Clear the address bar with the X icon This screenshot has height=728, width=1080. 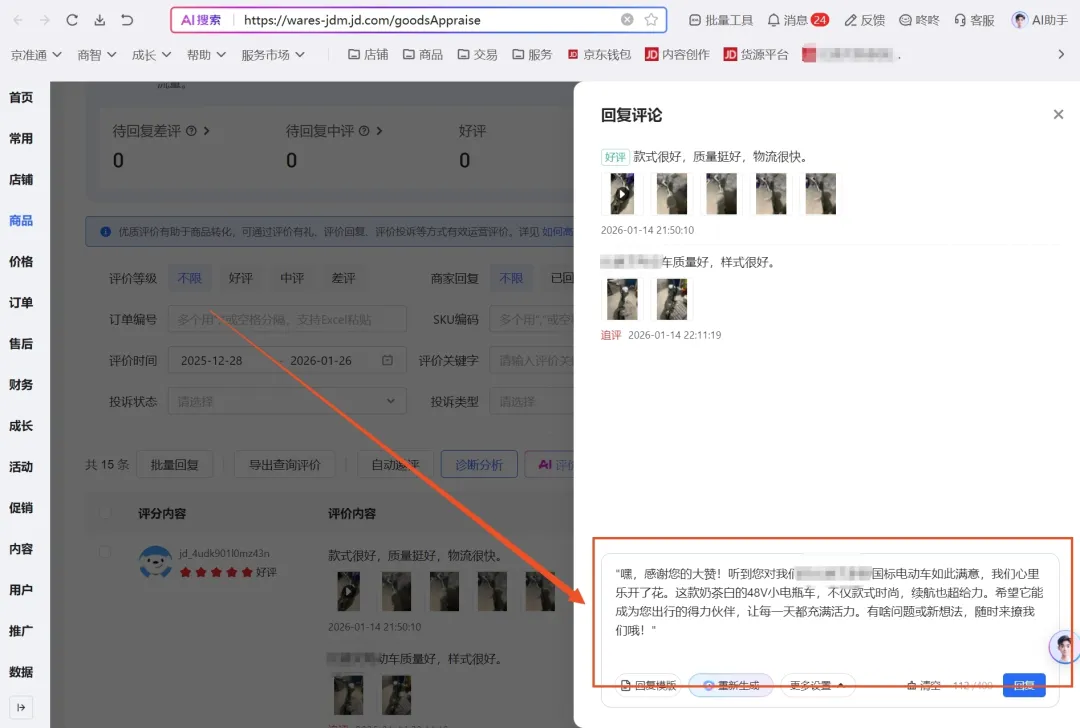pyautogui.click(x=627, y=19)
